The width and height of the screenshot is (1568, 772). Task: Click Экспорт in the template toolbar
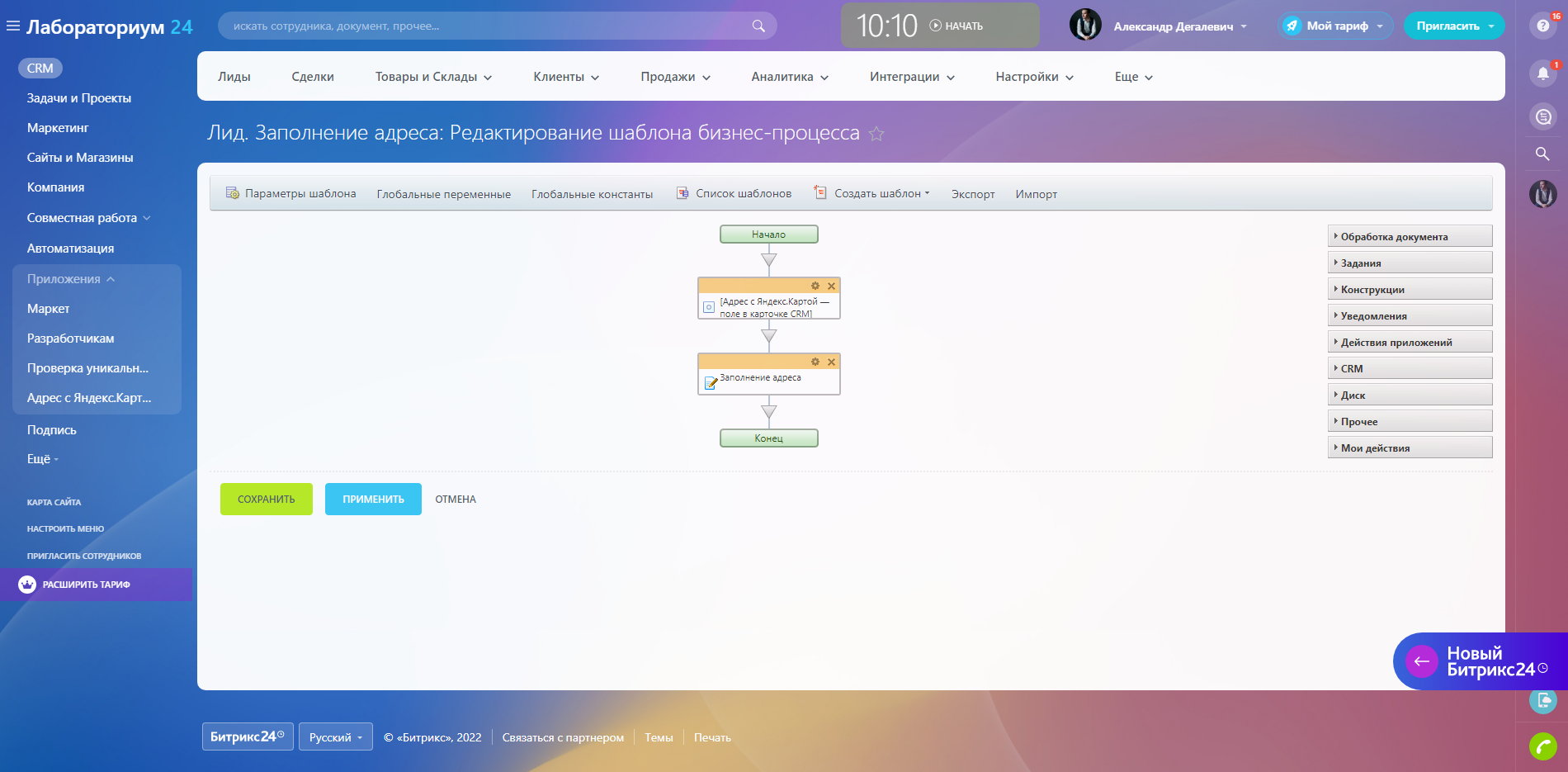(973, 194)
